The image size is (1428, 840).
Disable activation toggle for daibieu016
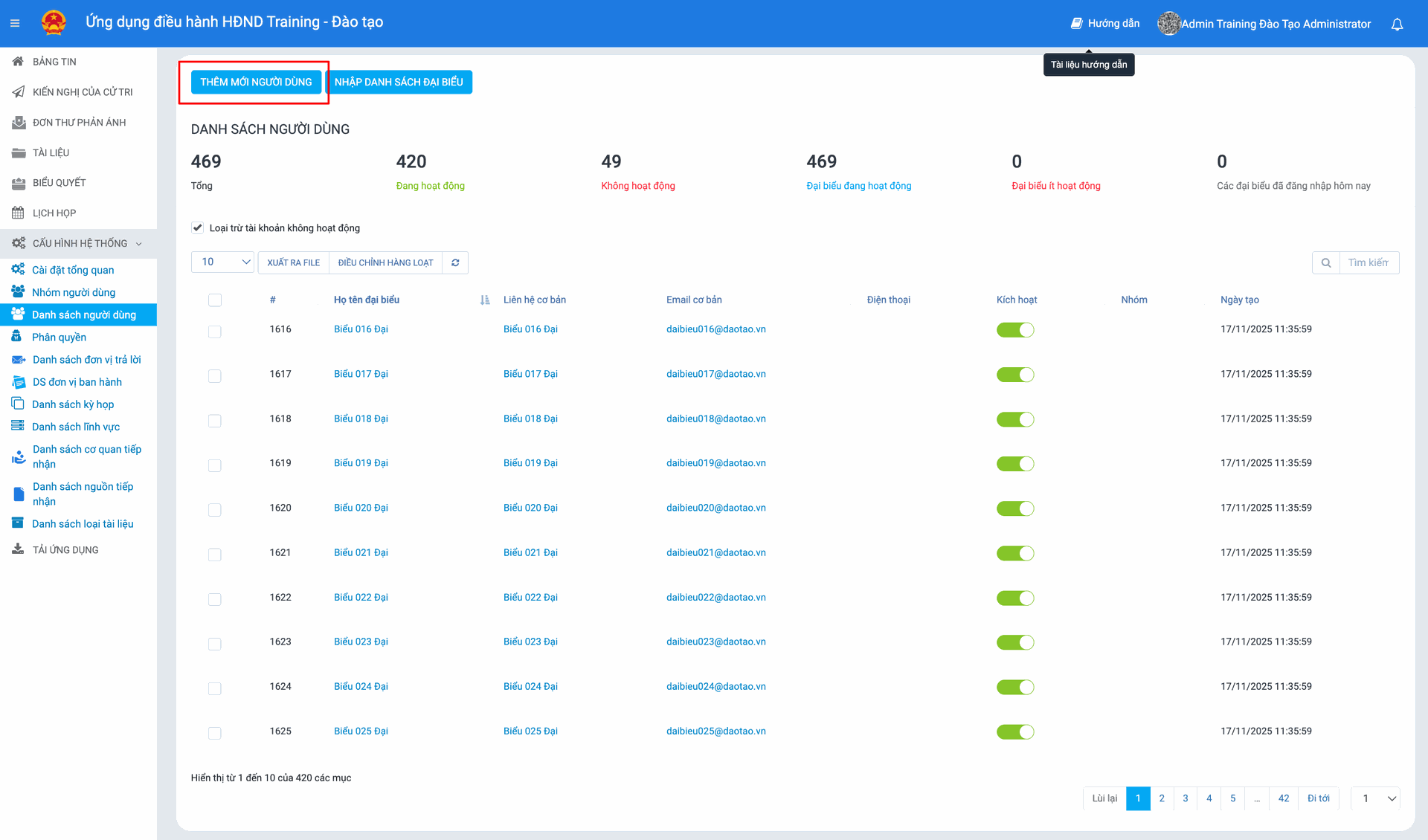click(x=1015, y=329)
